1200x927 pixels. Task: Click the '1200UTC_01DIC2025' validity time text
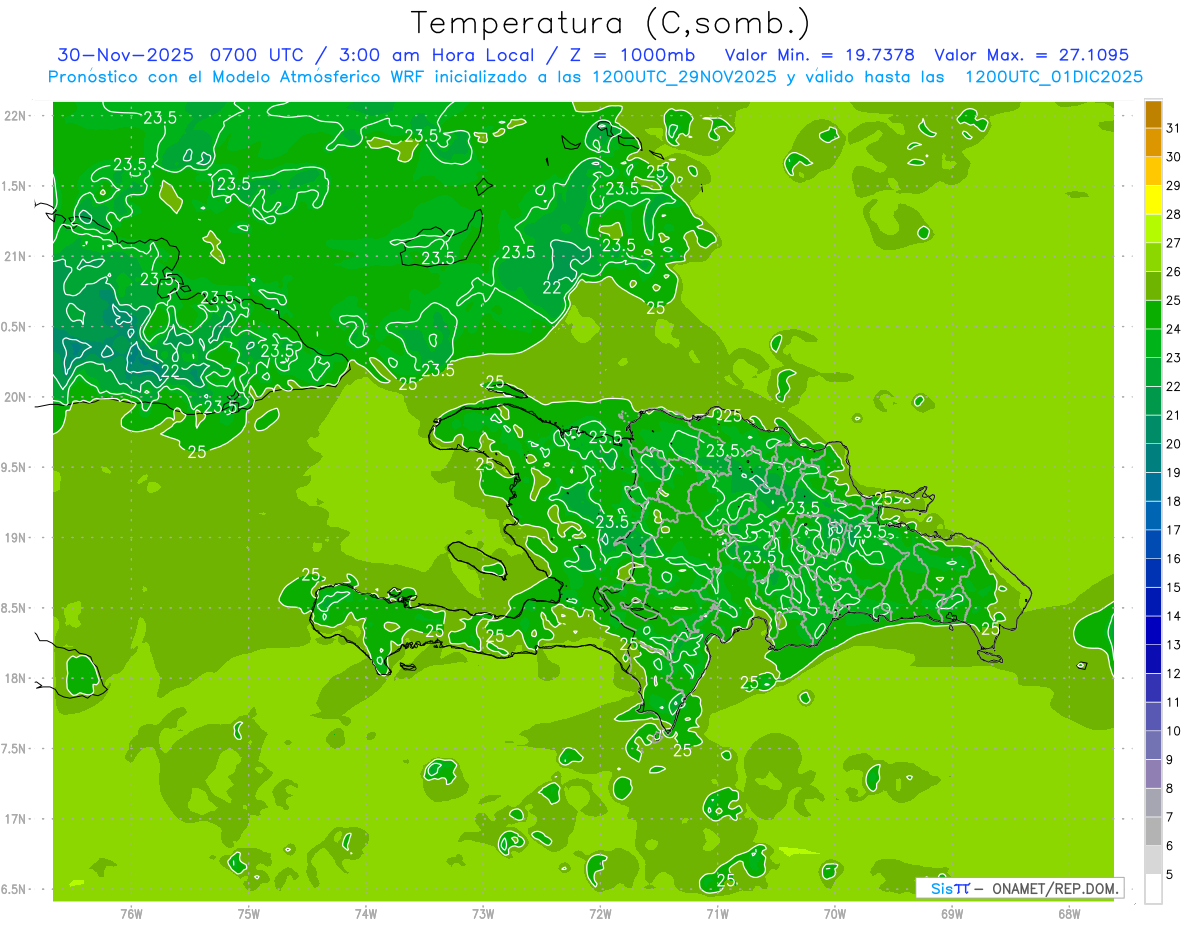1053,77
